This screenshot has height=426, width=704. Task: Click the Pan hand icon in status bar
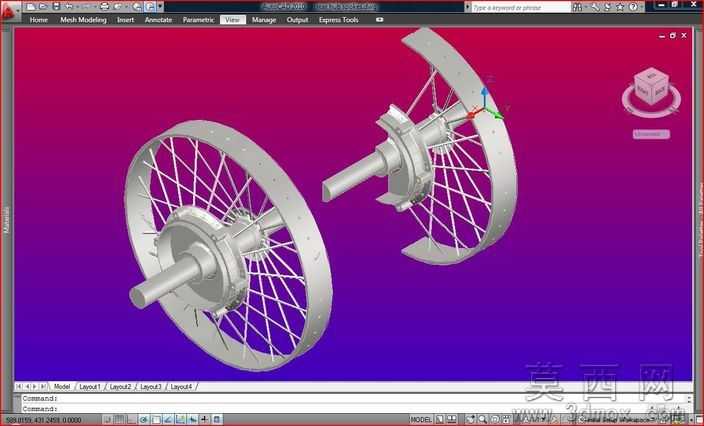click(470, 420)
